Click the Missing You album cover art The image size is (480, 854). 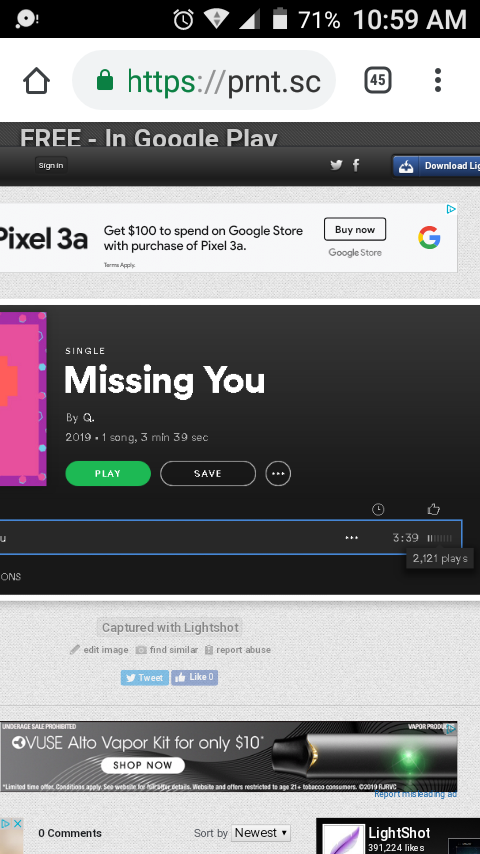(x=23, y=399)
